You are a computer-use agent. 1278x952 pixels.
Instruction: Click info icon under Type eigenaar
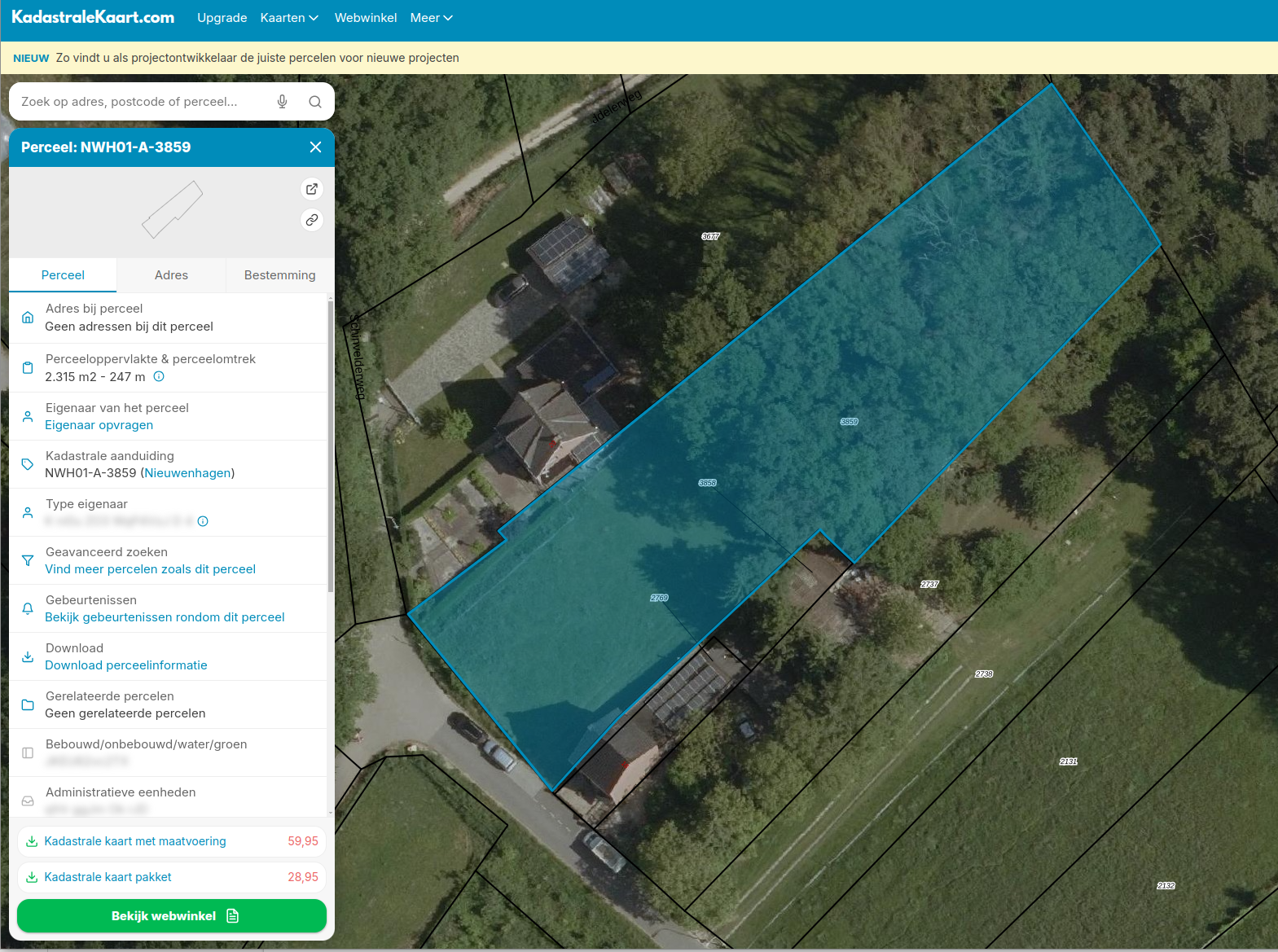(203, 521)
